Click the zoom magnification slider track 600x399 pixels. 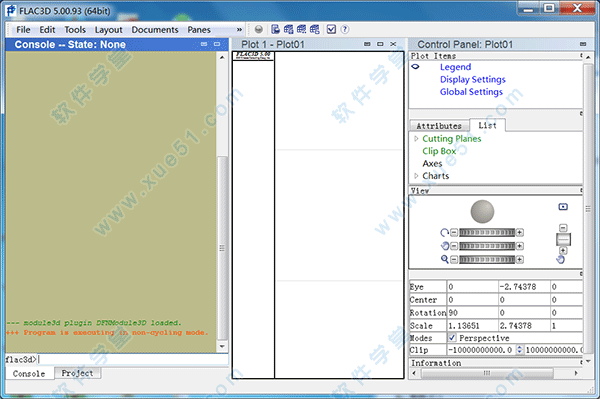pyautogui.click(x=487, y=259)
